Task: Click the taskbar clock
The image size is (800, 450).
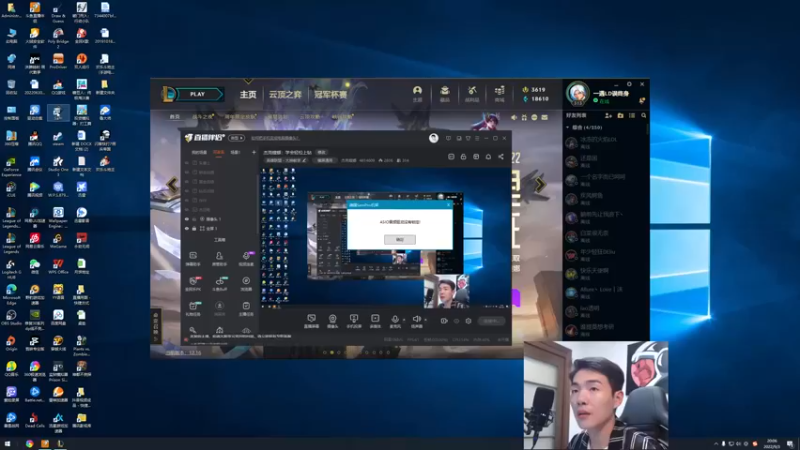Action: point(771,444)
